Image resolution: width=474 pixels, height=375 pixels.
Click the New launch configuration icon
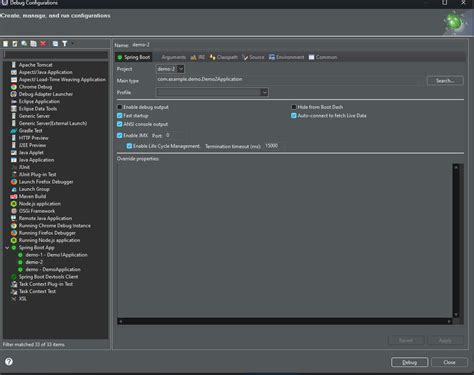click(x=6, y=44)
